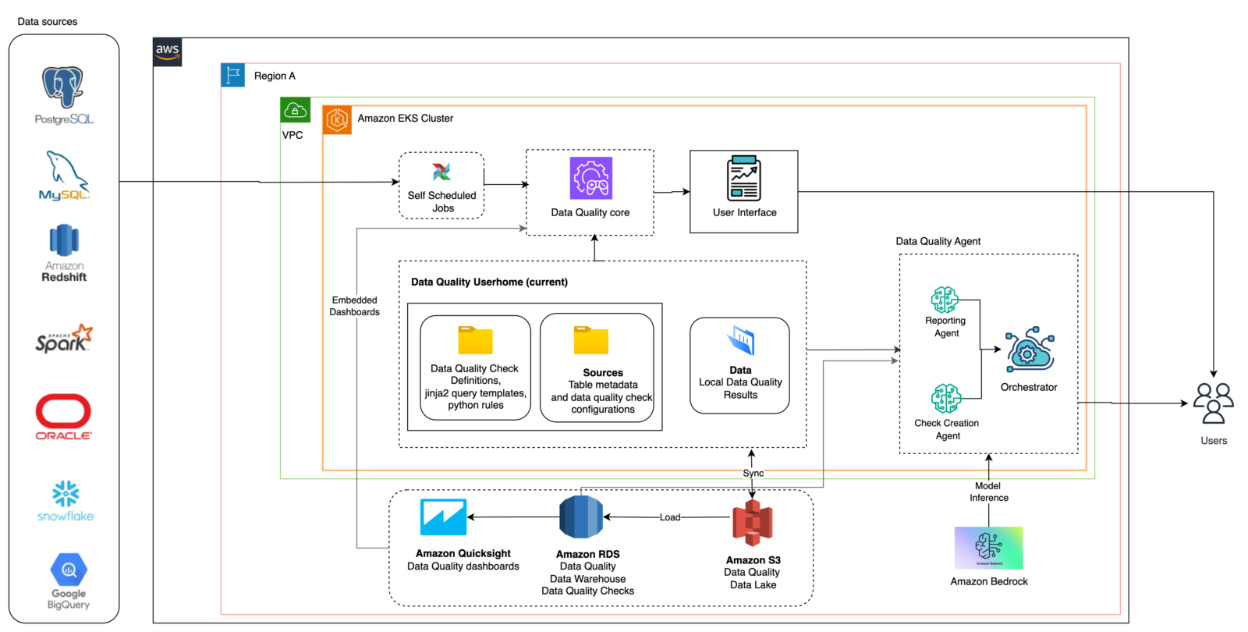Click the Amazon QuickSight dashboard icon
The width and height of the screenshot is (1248, 632).
pos(442,515)
